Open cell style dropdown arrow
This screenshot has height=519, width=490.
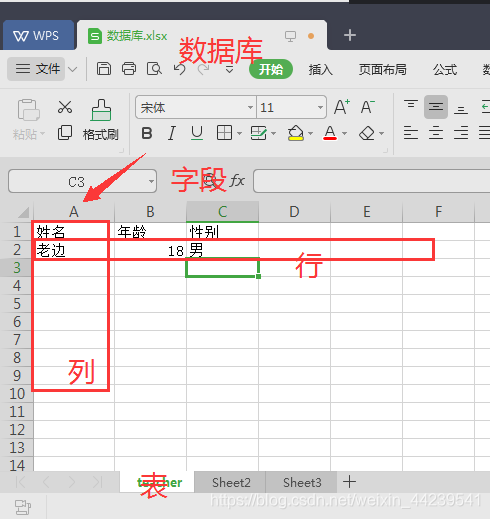coord(274,134)
